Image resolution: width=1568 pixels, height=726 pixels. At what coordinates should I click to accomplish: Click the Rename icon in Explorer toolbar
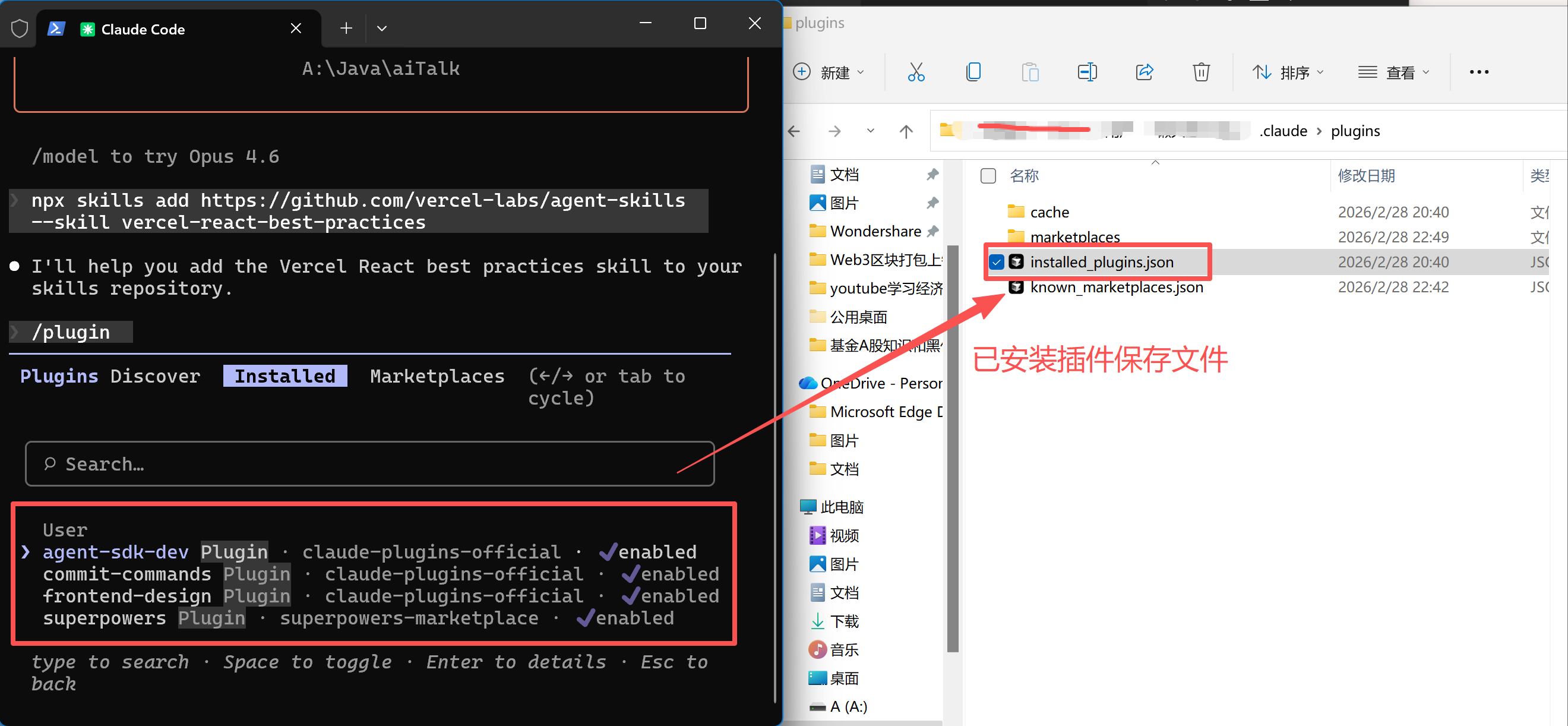[1086, 72]
